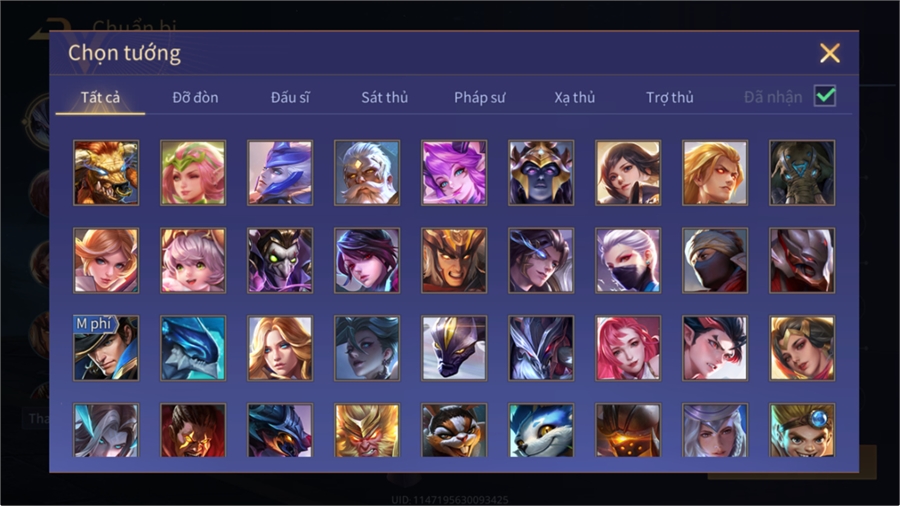Select the blue shark hero portrait
900x506 pixels.
193,348
